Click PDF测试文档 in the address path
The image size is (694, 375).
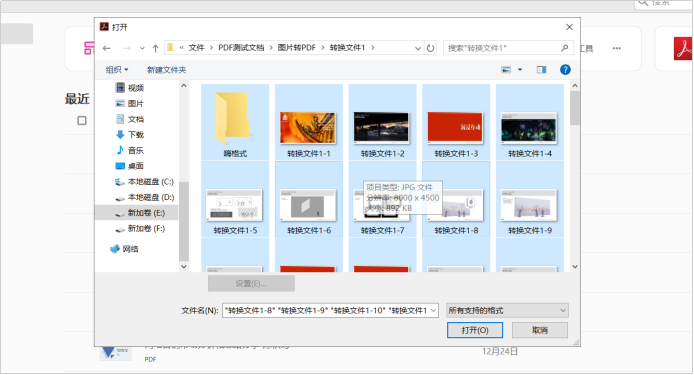(x=241, y=48)
